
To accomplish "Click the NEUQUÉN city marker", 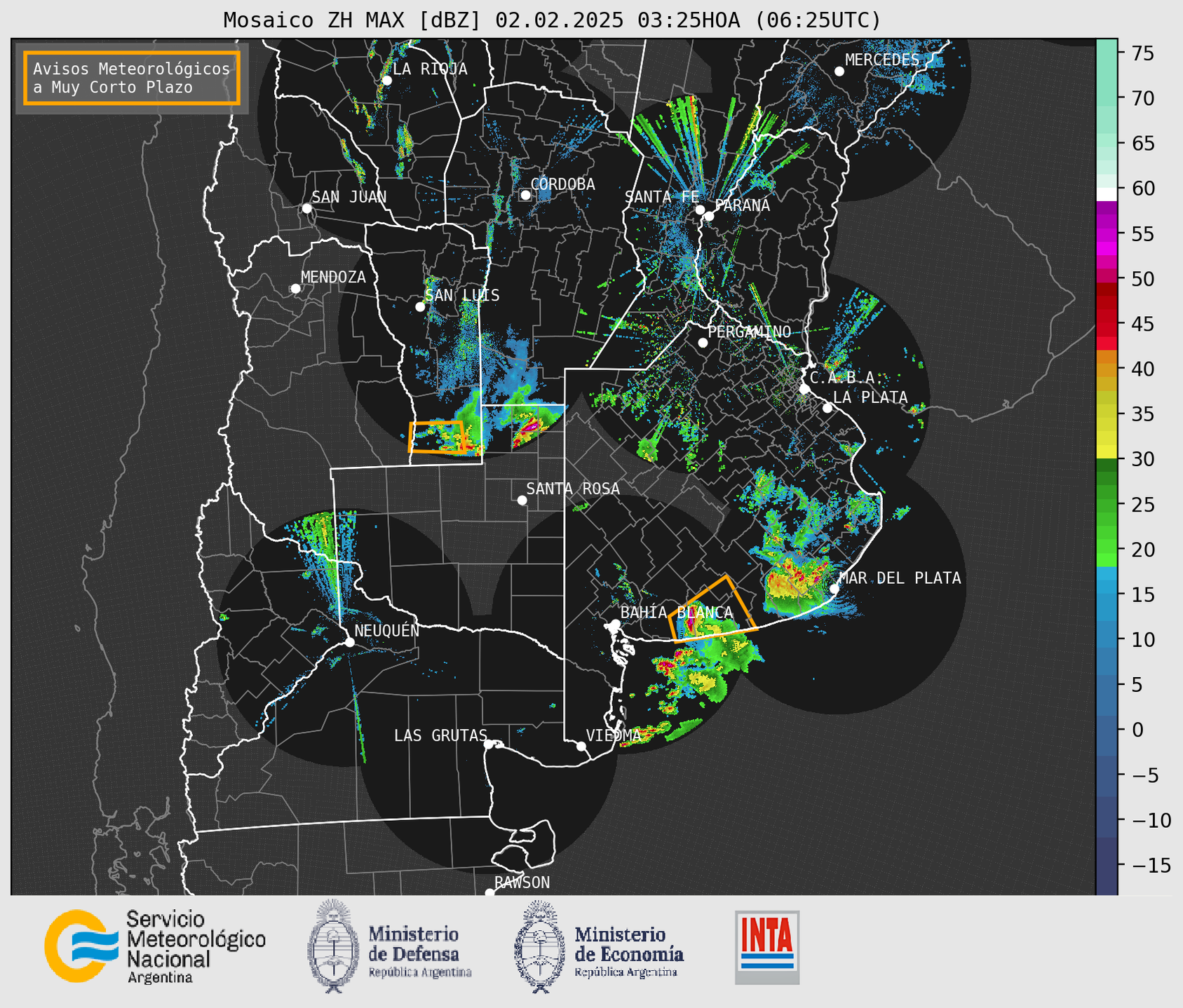I will point(349,642).
